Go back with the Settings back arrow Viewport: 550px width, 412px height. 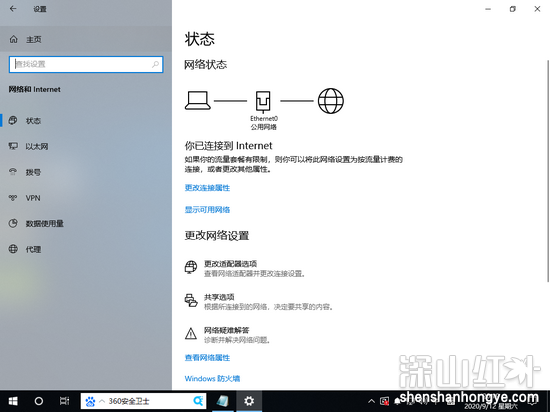13,9
